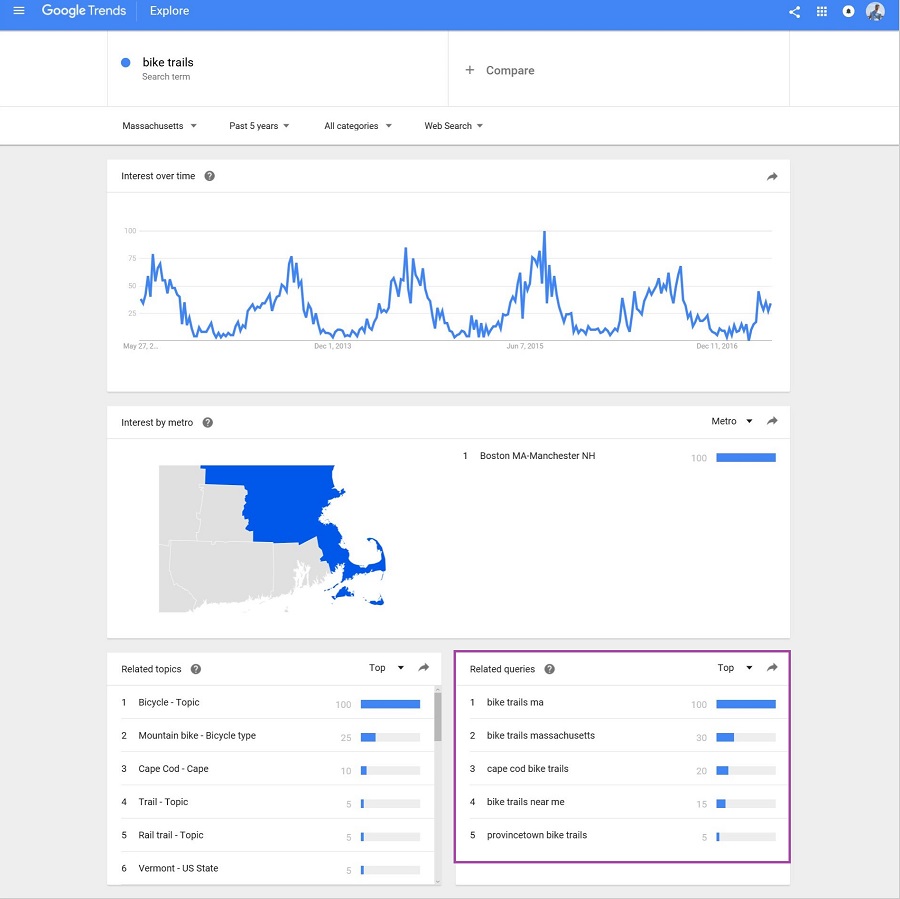The width and height of the screenshot is (900, 899).
Task: Open the hamburger main menu
Action: click(19, 11)
